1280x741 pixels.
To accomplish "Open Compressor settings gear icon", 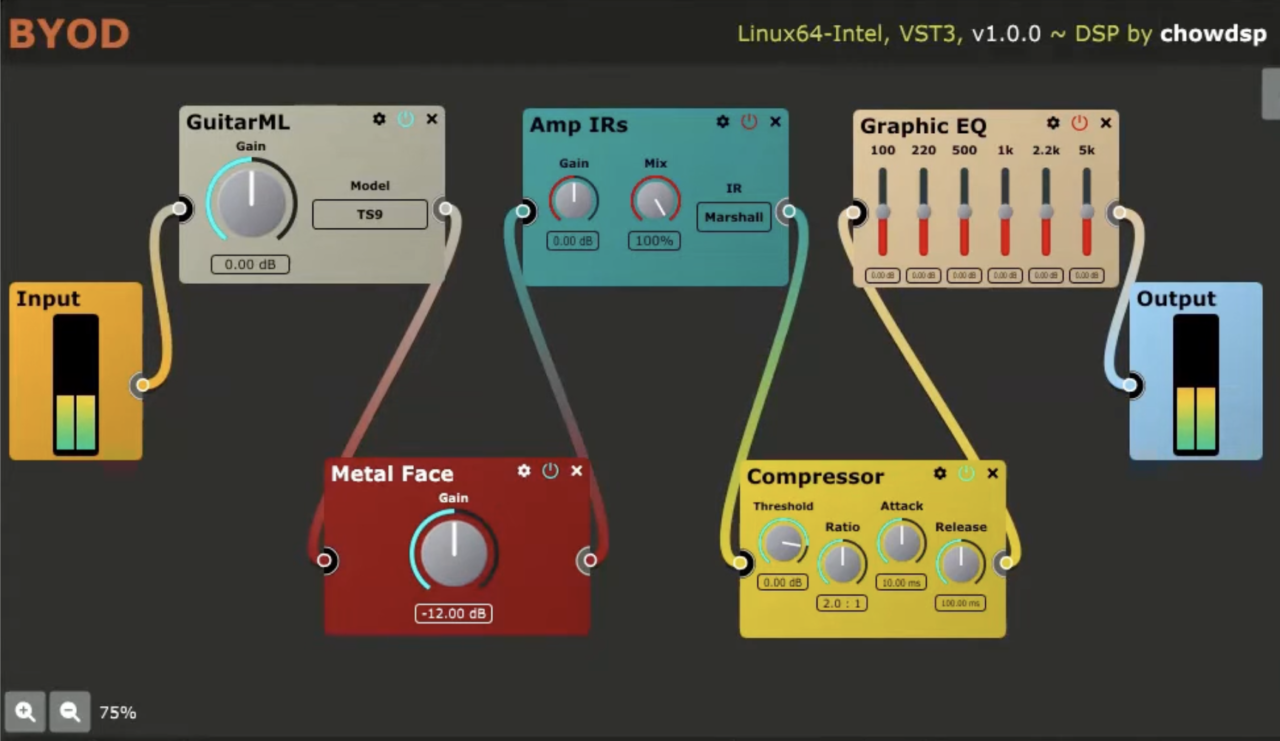I will coord(940,474).
